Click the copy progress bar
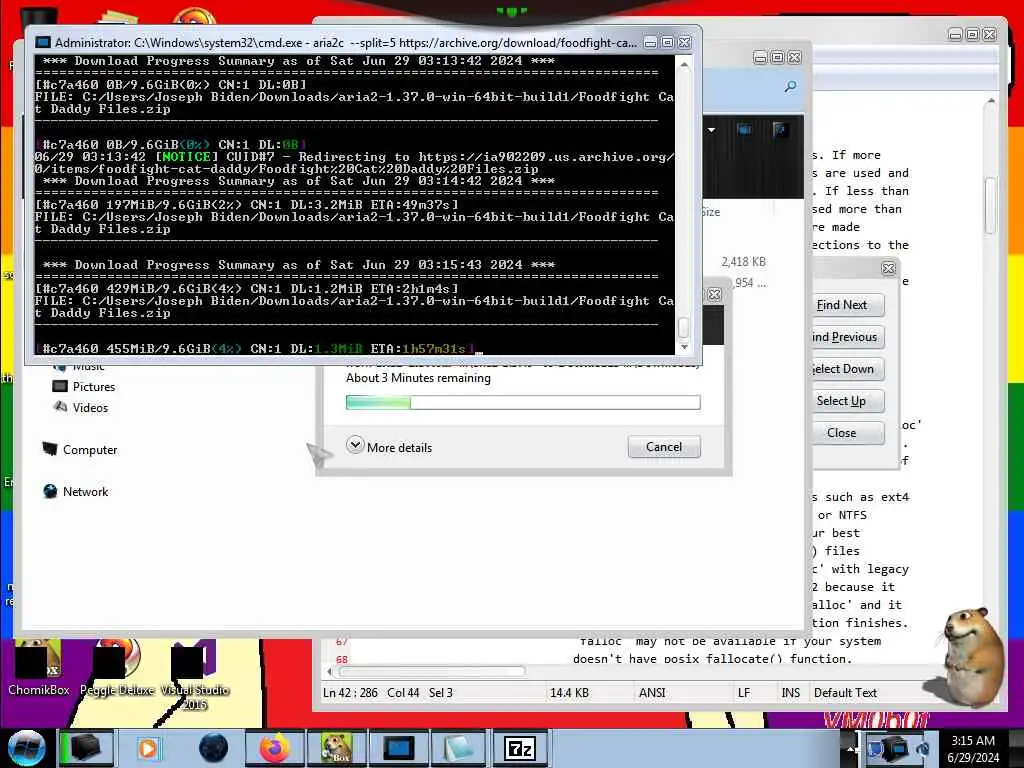This screenshot has width=1024, height=768. (523, 402)
